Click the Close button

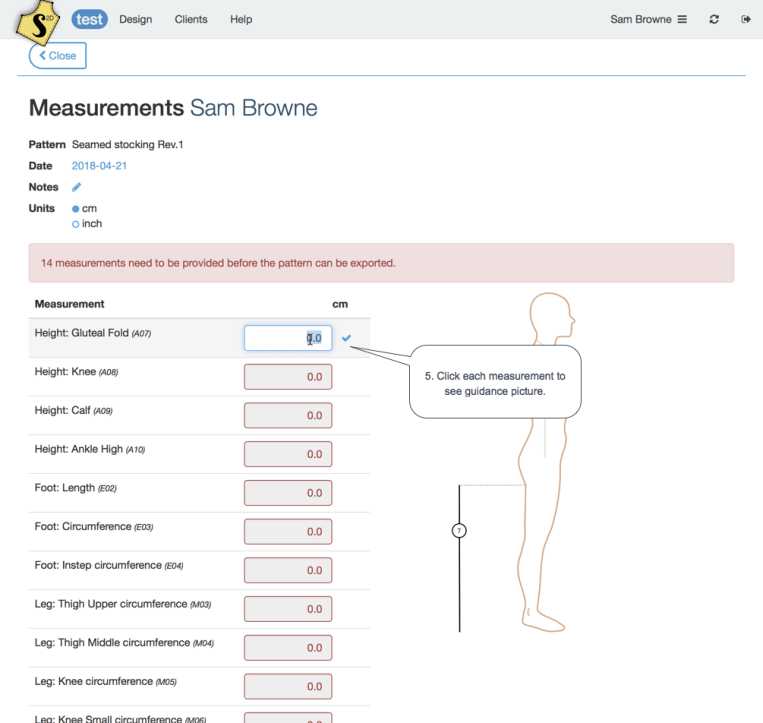58,56
